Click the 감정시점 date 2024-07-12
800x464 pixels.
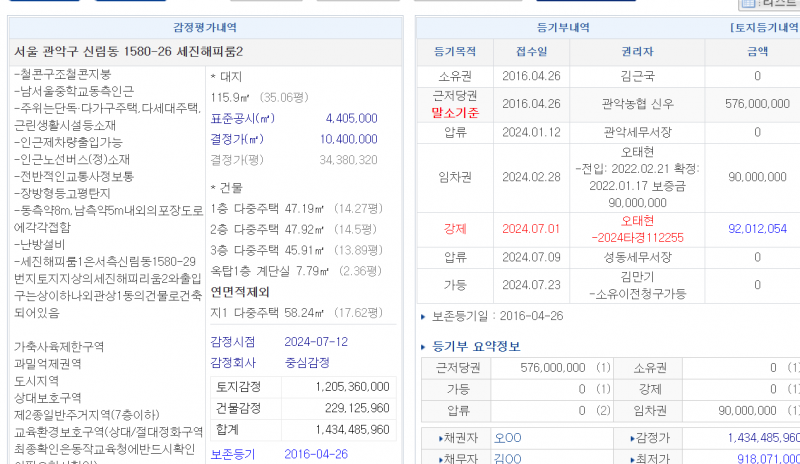click(x=316, y=341)
